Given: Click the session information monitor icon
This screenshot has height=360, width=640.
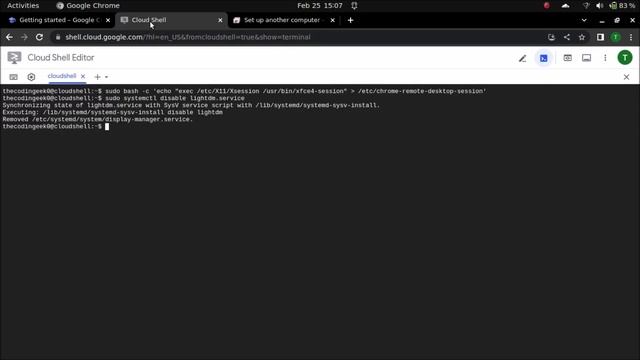Looking at the screenshot, I should pos(587,58).
